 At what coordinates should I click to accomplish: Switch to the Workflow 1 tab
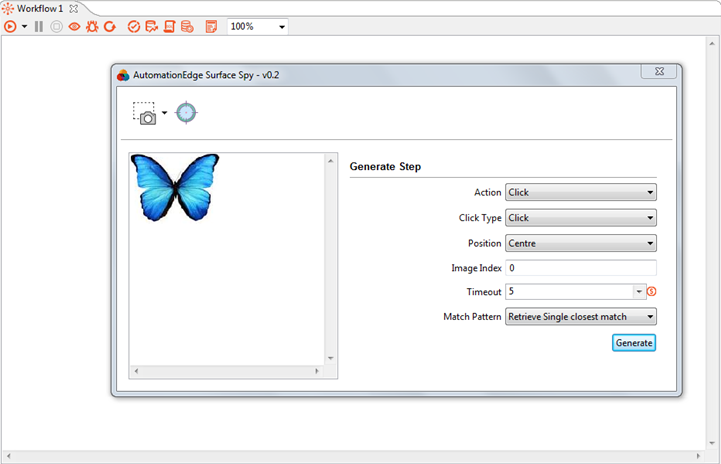pos(40,8)
